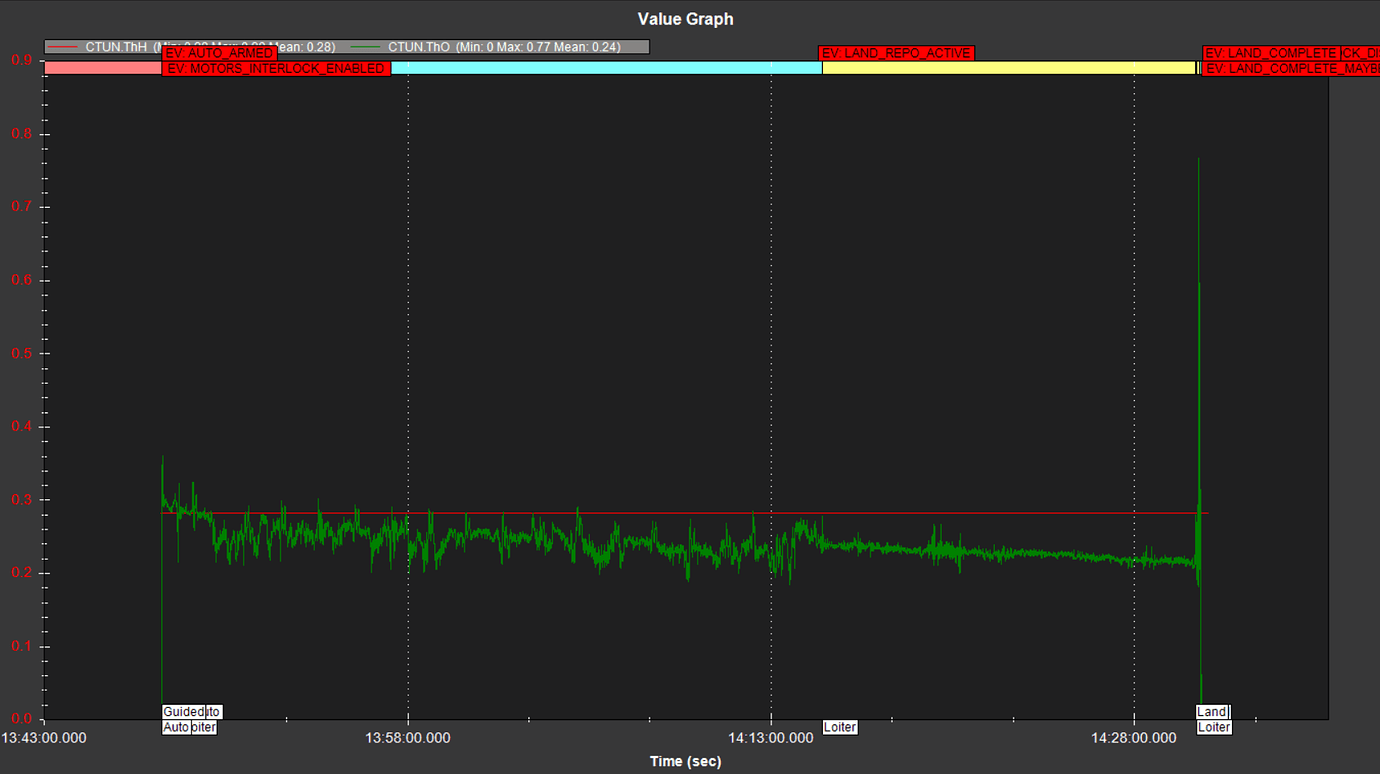1380x774 pixels.
Task: Click the Guided mode label
Action: [183, 712]
